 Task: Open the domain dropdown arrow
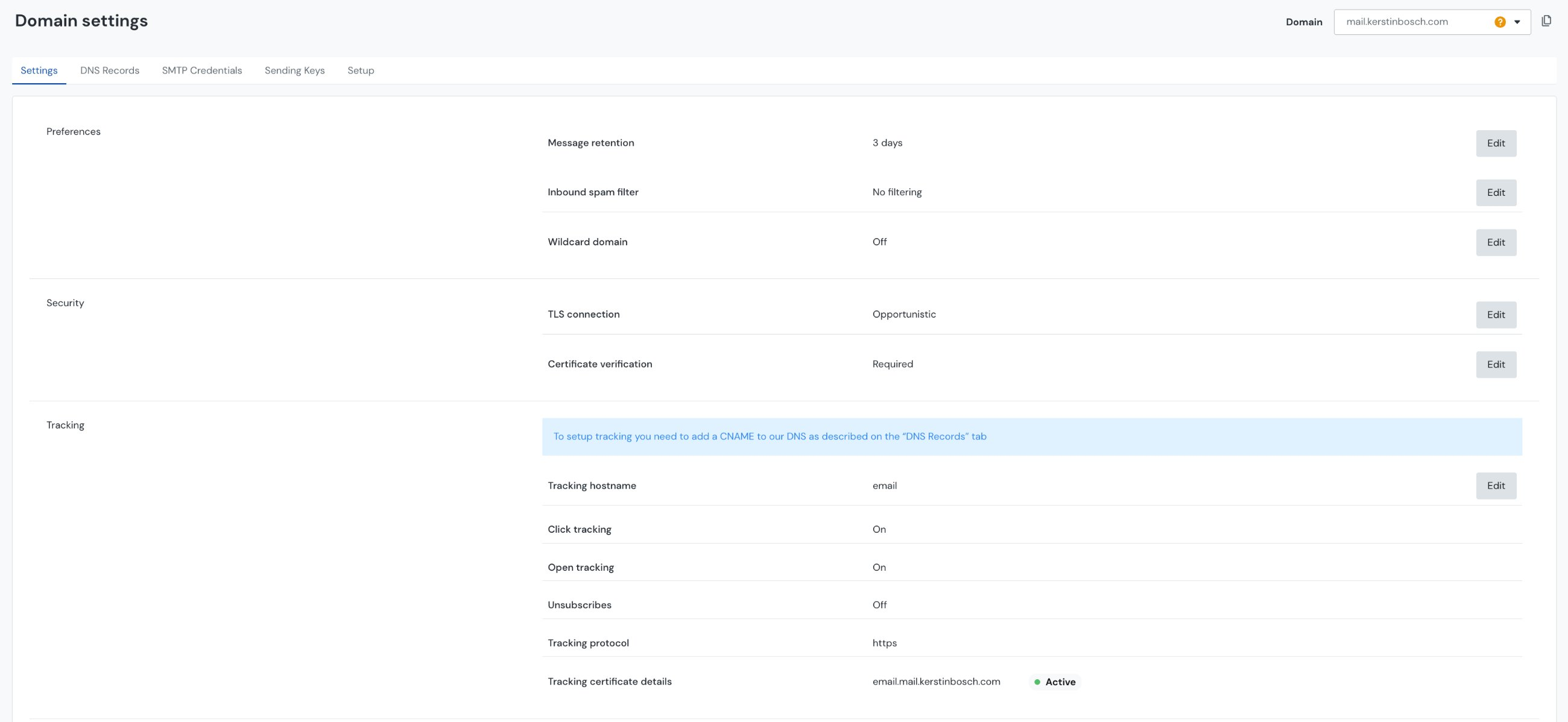click(x=1517, y=22)
